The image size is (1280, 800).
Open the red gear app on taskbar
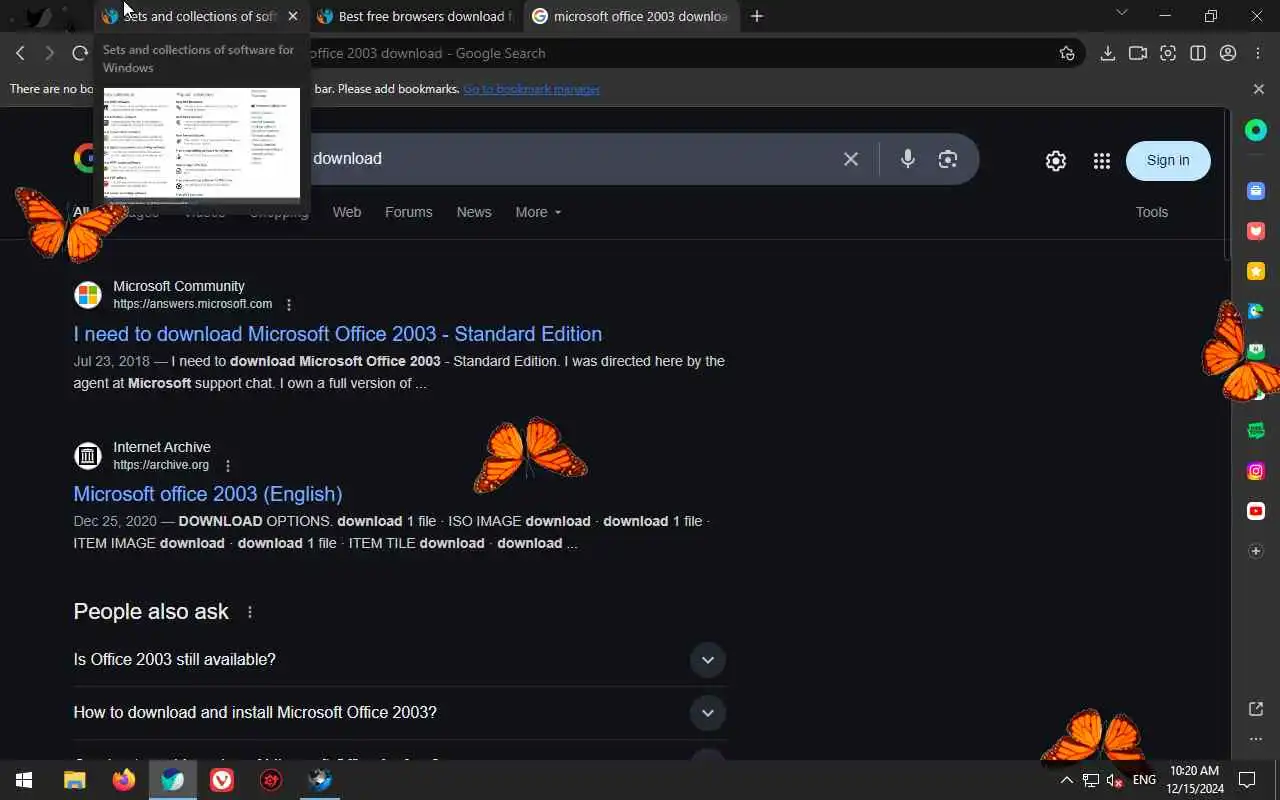click(x=271, y=780)
